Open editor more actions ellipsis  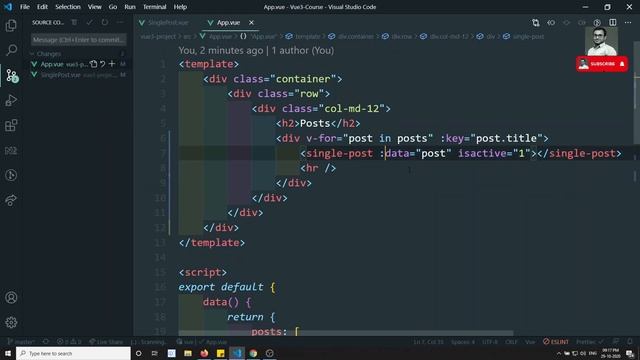(x=628, y=23)
